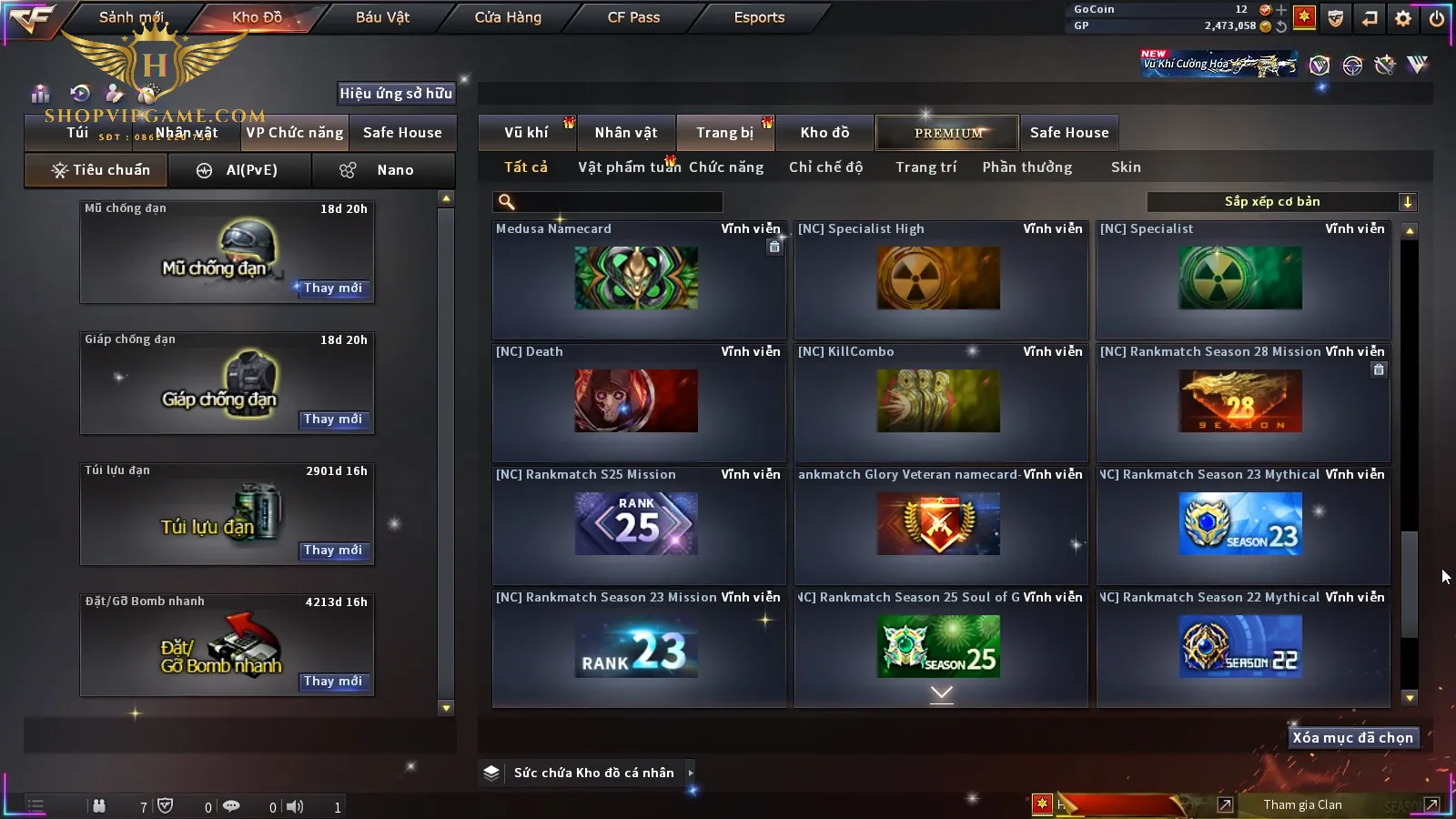1456x819 pixels.
Task: Select the Tiêu chuẩn mode toggle
Action: tap(96, 170)
